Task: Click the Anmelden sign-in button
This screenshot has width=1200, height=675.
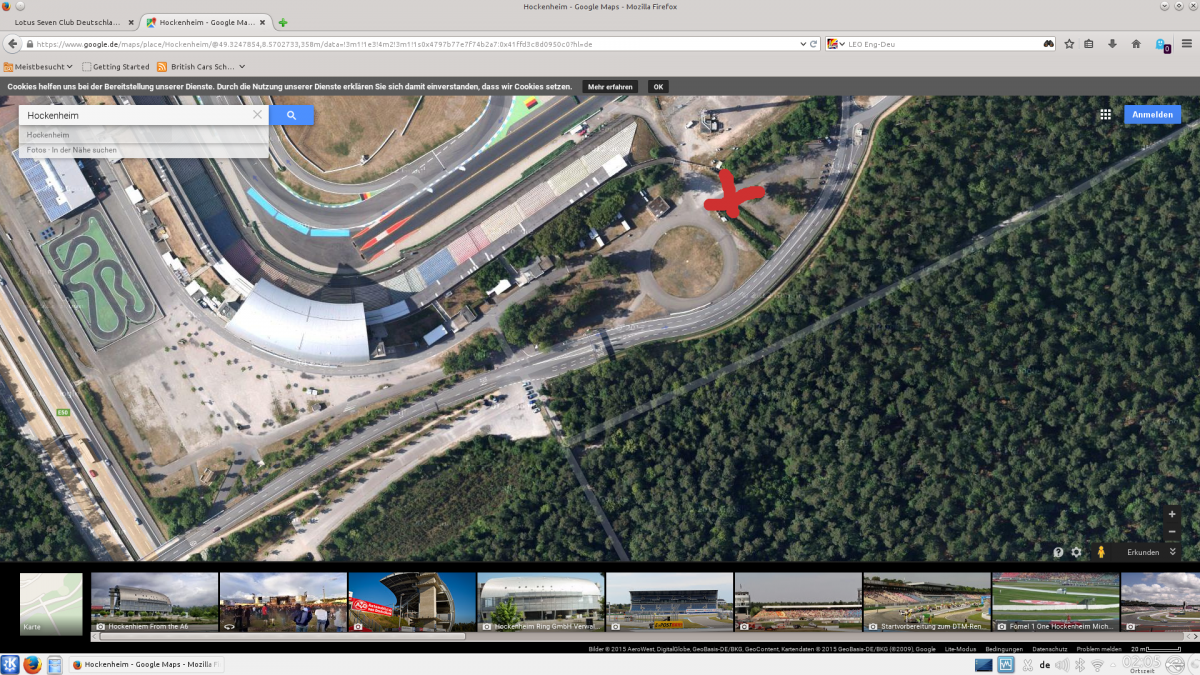Action: [x=1152, y=115]
